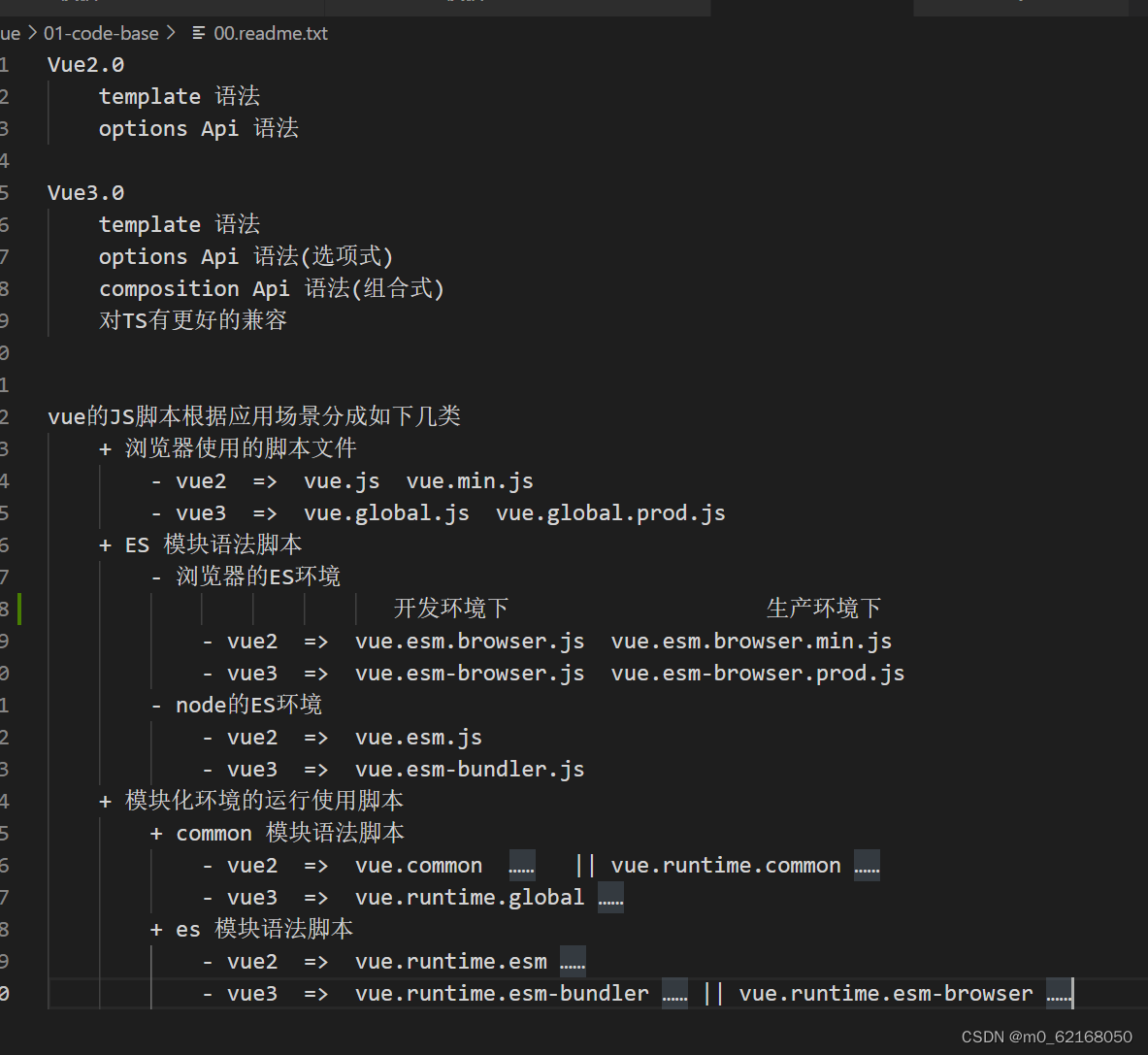1148x1055 pixels.
Task: Click the word vue.min.js
Action: tap(470, 481)
